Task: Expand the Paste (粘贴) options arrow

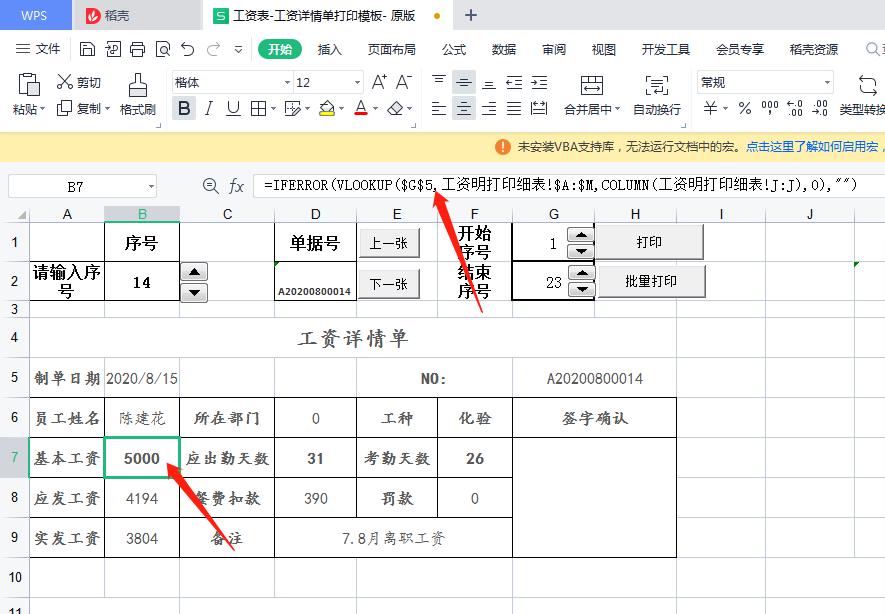Action: 42,108
